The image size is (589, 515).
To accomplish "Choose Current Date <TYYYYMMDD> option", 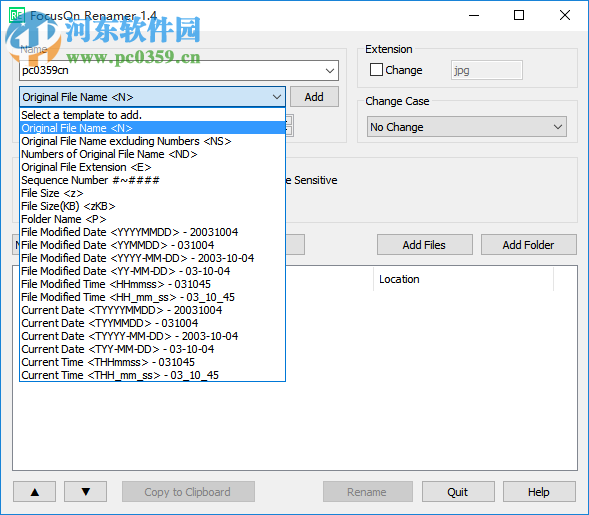I will pyautogui.click(x=153, y=310).
